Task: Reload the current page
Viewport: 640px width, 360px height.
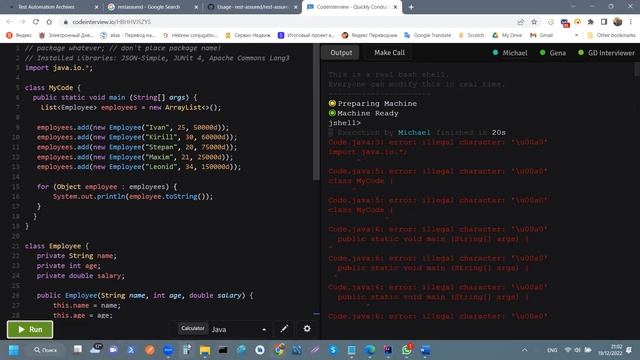Action: click(36, 22)
